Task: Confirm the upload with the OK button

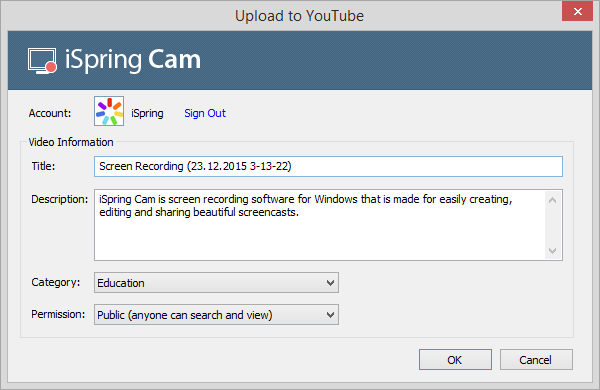Action: click(455, 359)
